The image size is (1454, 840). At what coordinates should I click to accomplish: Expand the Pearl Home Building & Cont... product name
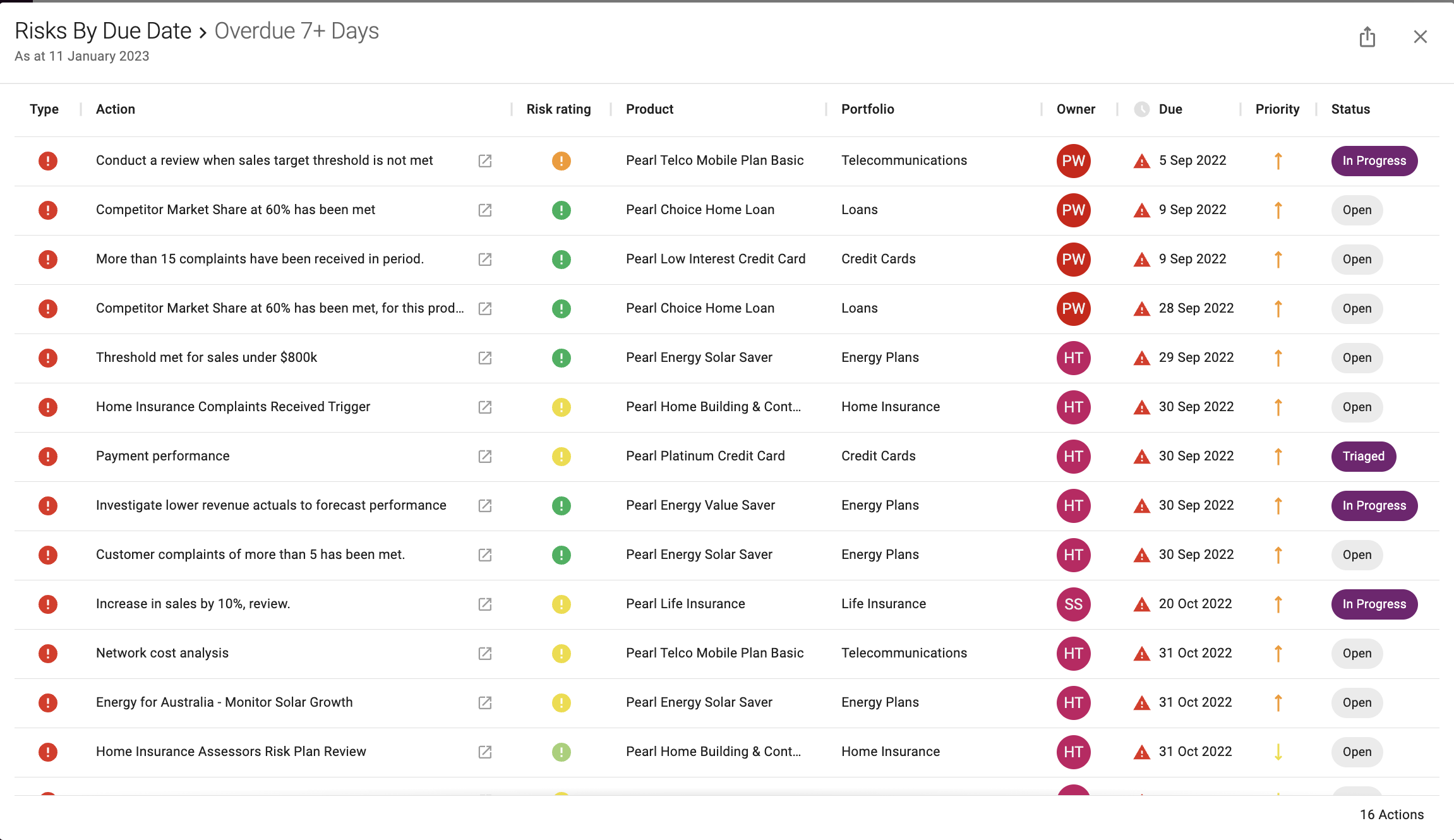click(713, 407)
